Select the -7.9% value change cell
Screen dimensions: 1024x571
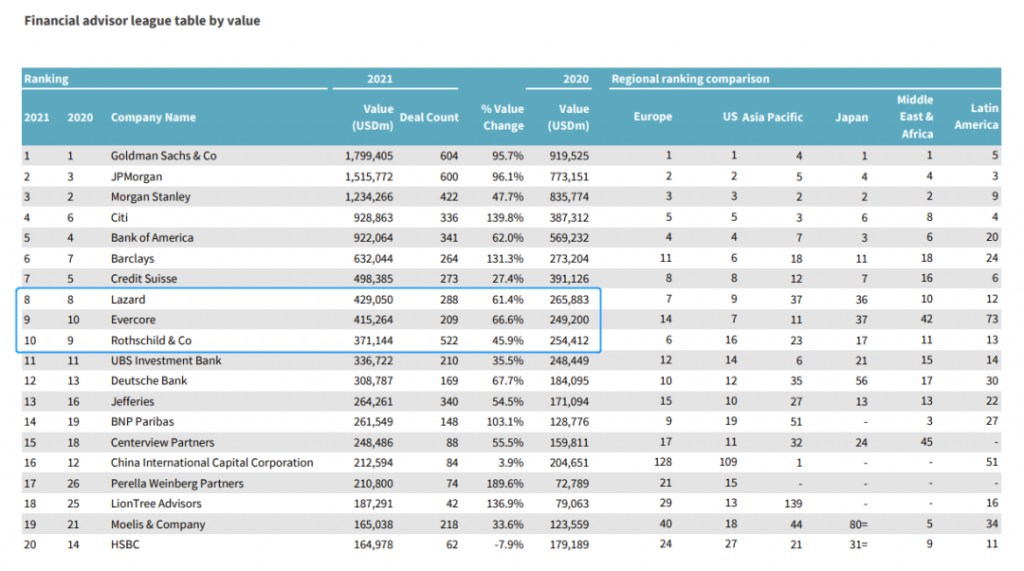coord(507,544)
